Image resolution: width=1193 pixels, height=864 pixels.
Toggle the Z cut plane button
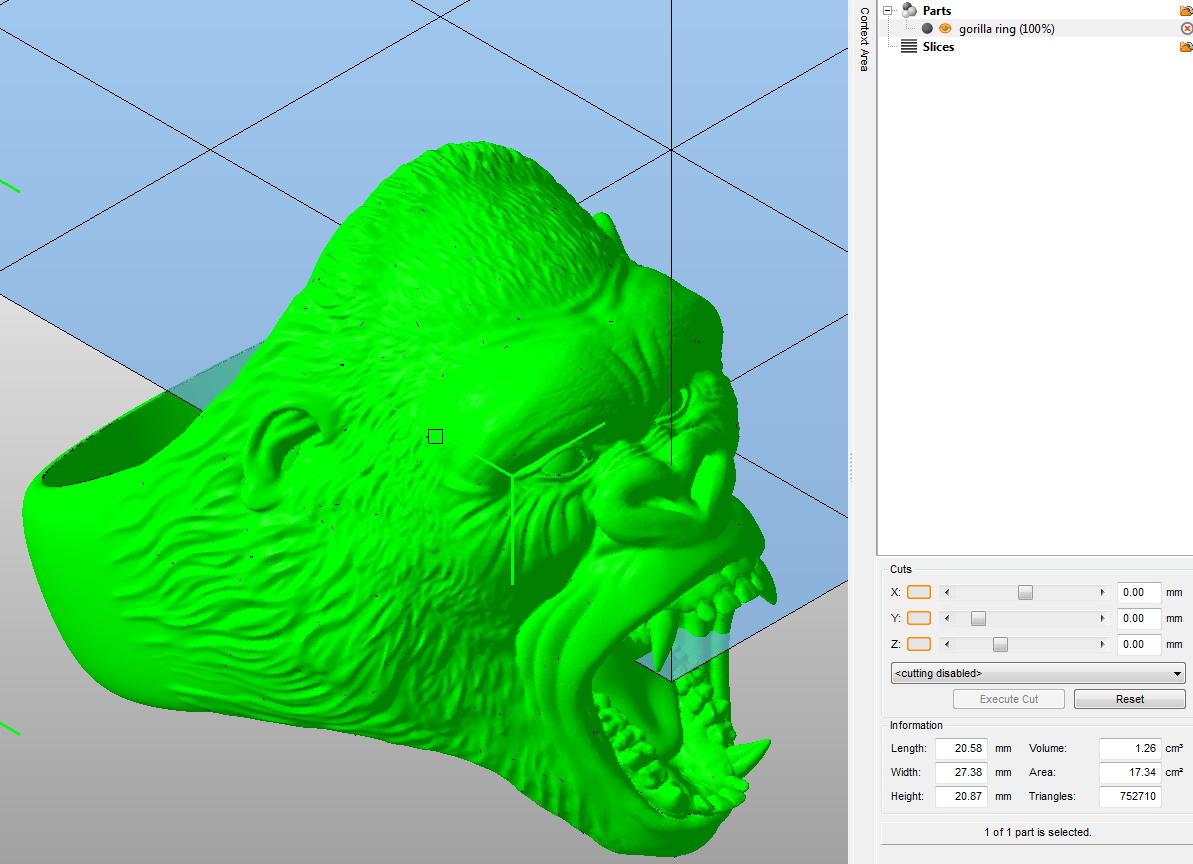(919, 644)
